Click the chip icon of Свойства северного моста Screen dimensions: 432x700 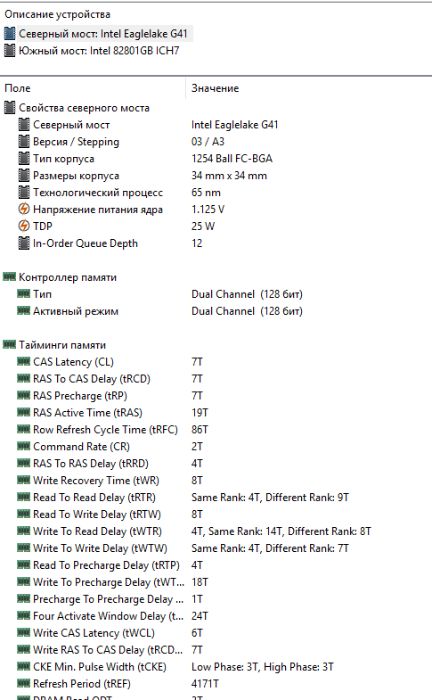(9, 108)
